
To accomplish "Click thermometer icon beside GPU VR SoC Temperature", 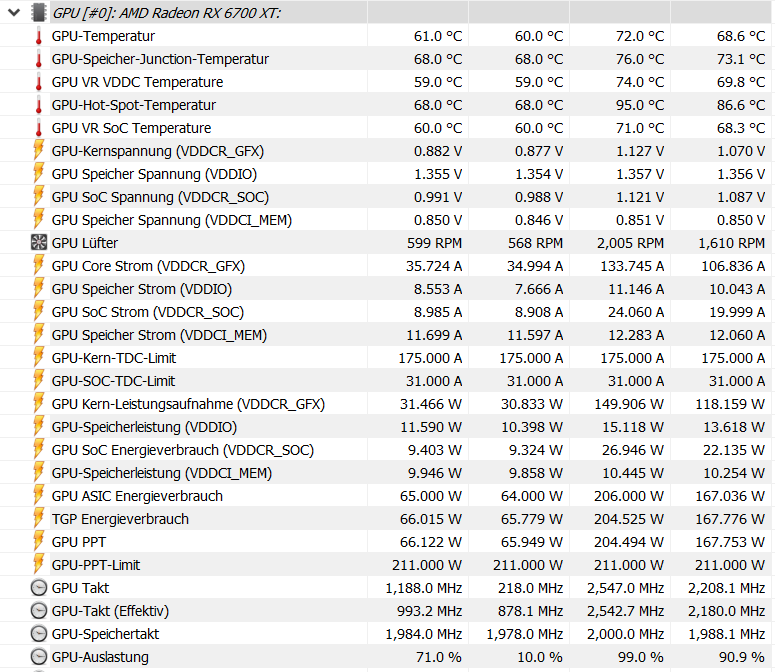I will [39, 128].
